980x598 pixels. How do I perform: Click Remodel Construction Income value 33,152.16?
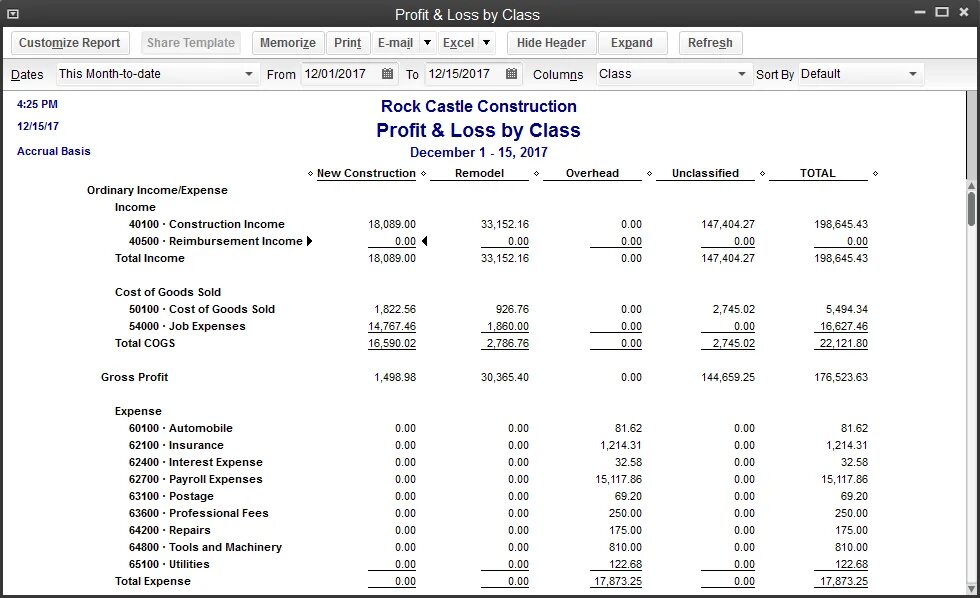[504, 224]
